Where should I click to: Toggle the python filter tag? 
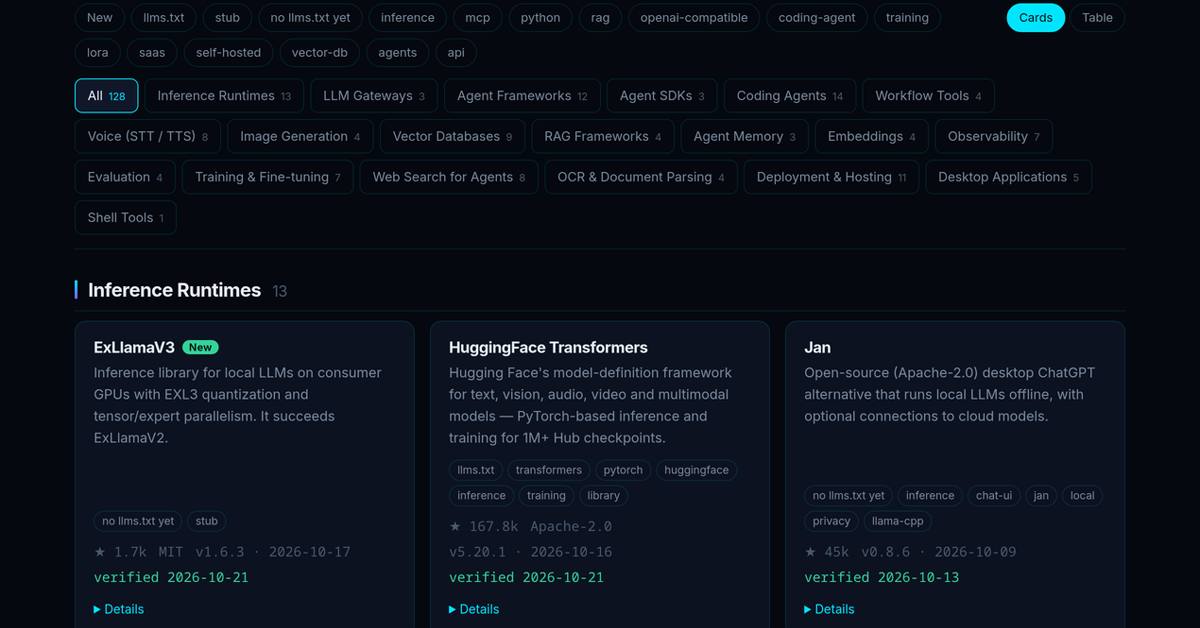point(541,18)
